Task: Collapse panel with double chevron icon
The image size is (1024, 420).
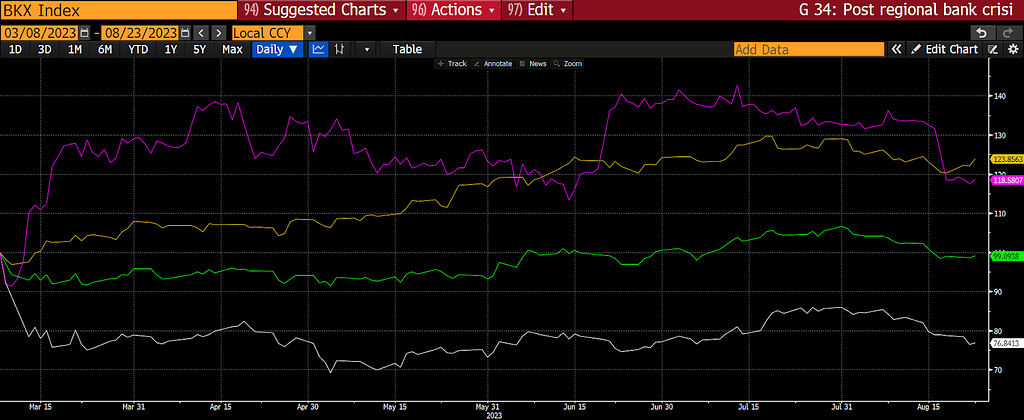Action: 897,50
